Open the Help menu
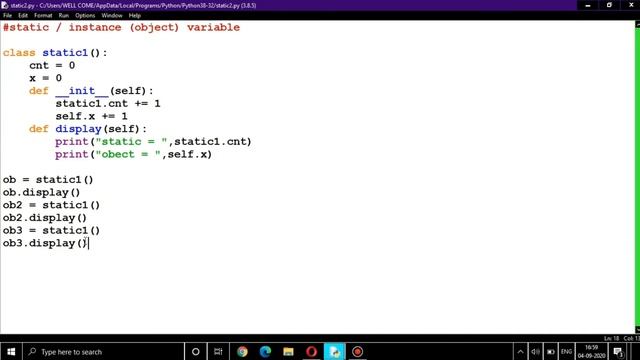The width and height of the screenshot is (640, 360). coord(135,16)
